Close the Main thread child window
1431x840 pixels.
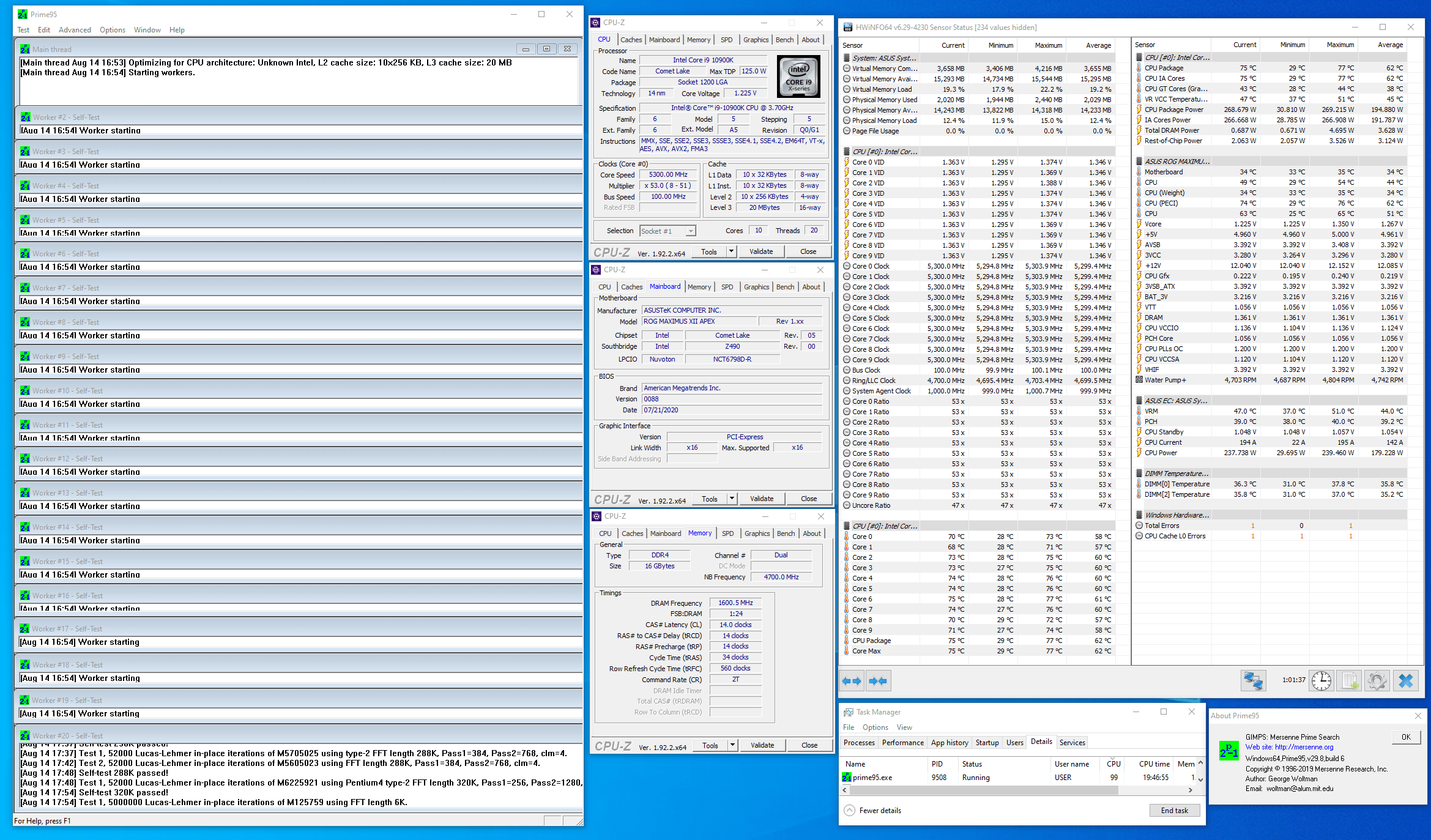point(567,49)
